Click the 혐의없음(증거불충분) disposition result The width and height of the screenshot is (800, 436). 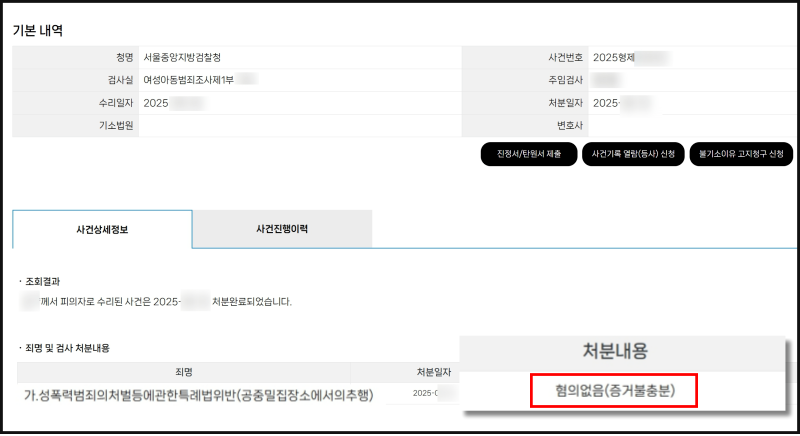point(612,391)
